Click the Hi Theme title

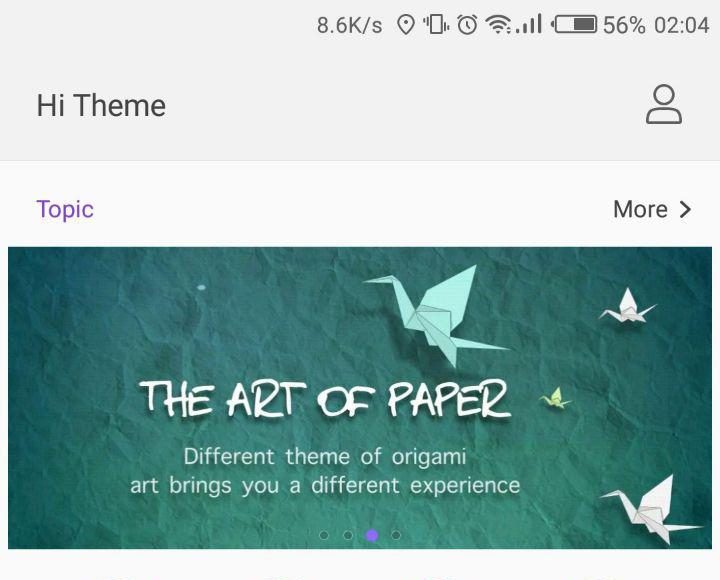[x=101, y=105]
